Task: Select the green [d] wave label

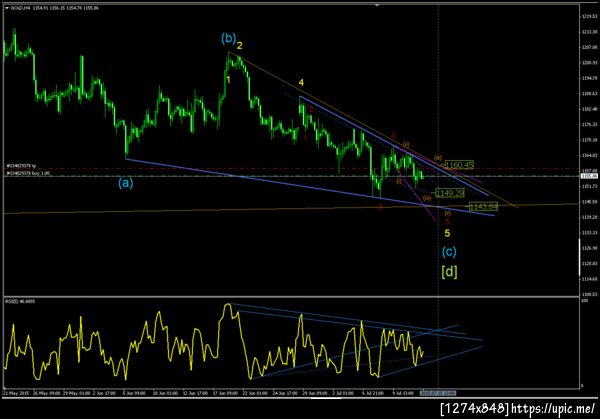Action: (x=449, y=272)
